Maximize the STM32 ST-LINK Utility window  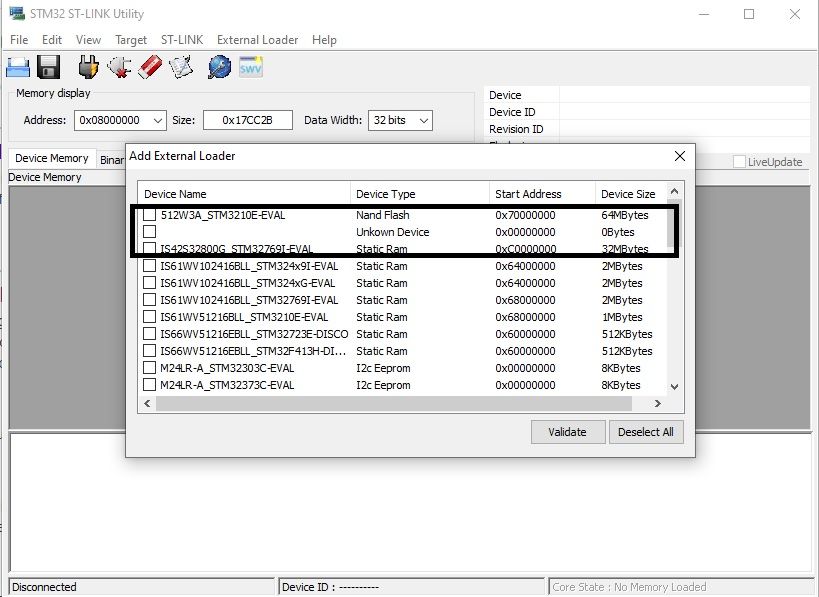click(749, 14)
